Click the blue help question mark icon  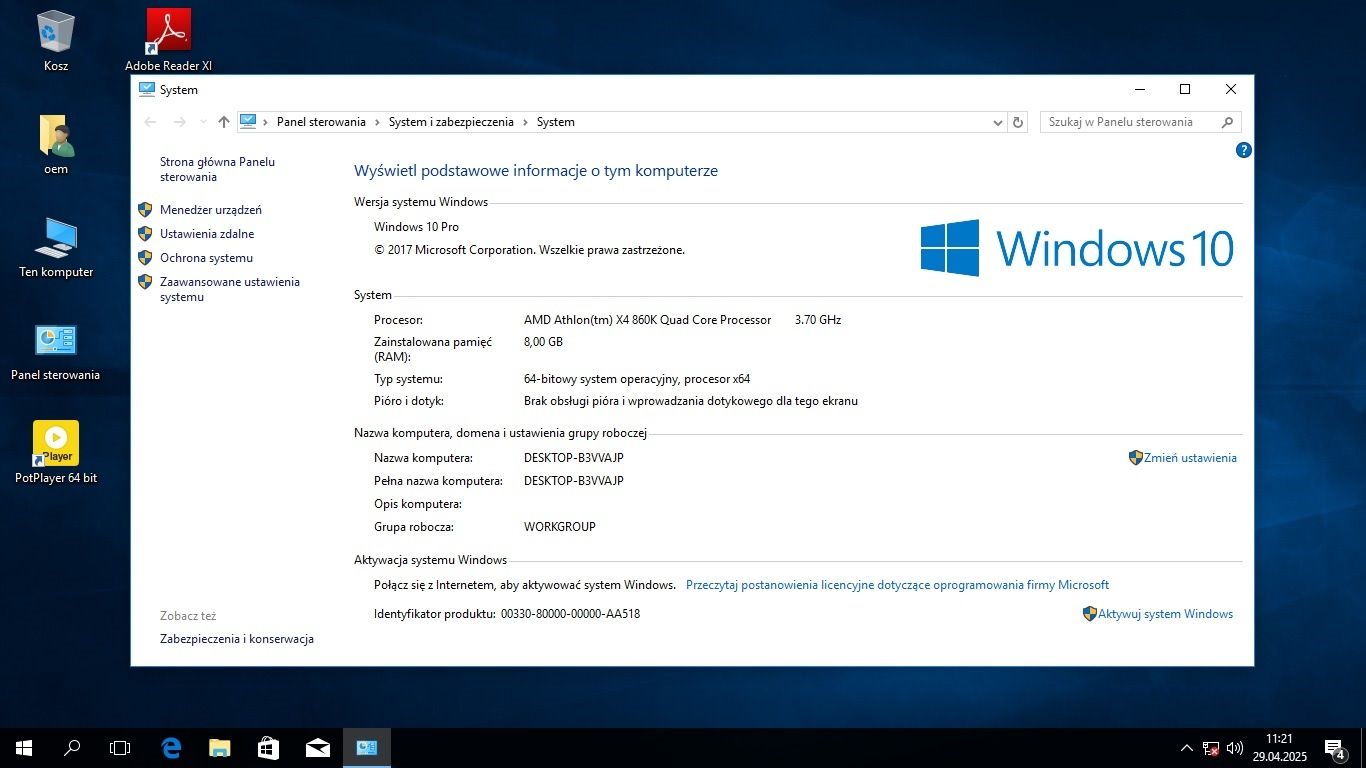pos(1243,150)
